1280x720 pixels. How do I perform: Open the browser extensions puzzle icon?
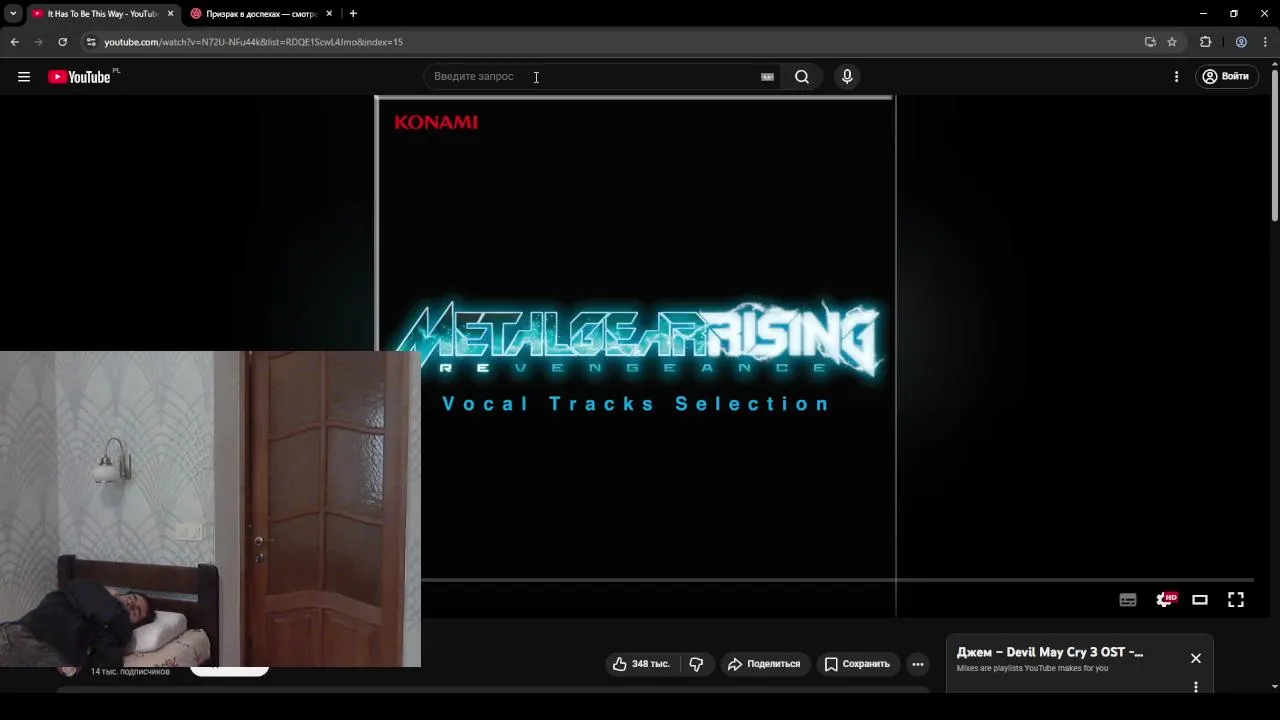click(x=1205, y=42)
